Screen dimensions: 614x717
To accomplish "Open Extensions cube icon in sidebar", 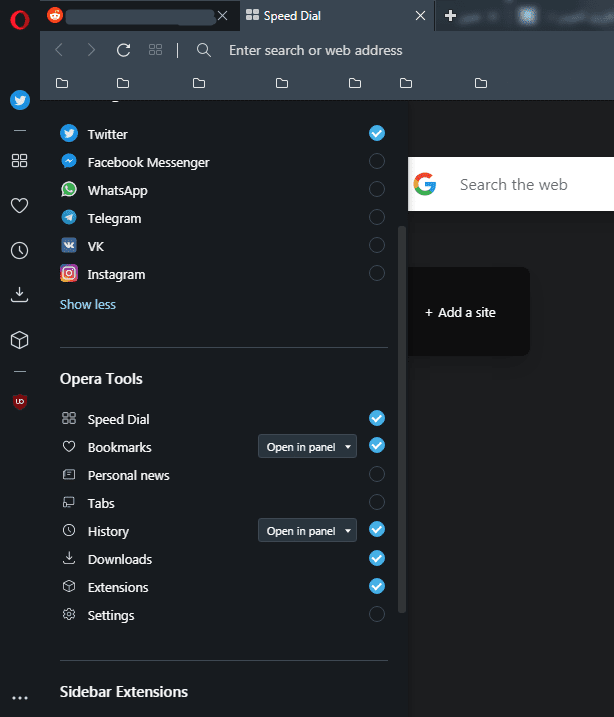I will click(19, 340).
